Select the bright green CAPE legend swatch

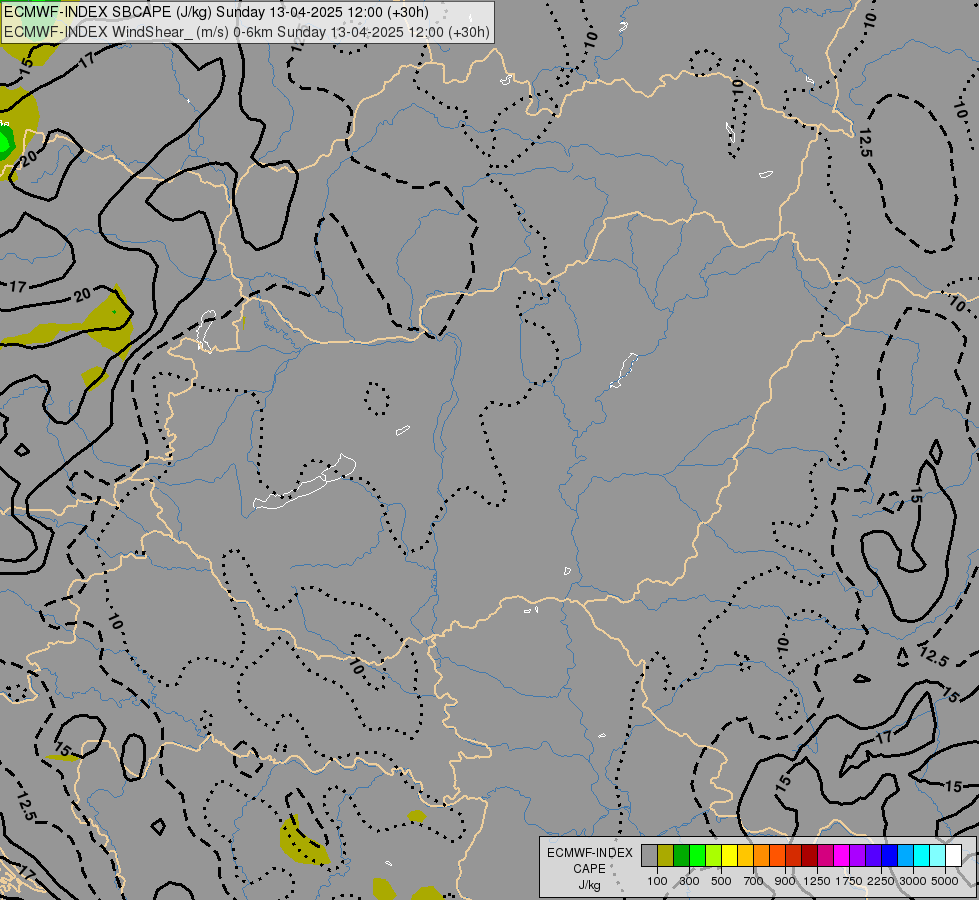point(697,855)
